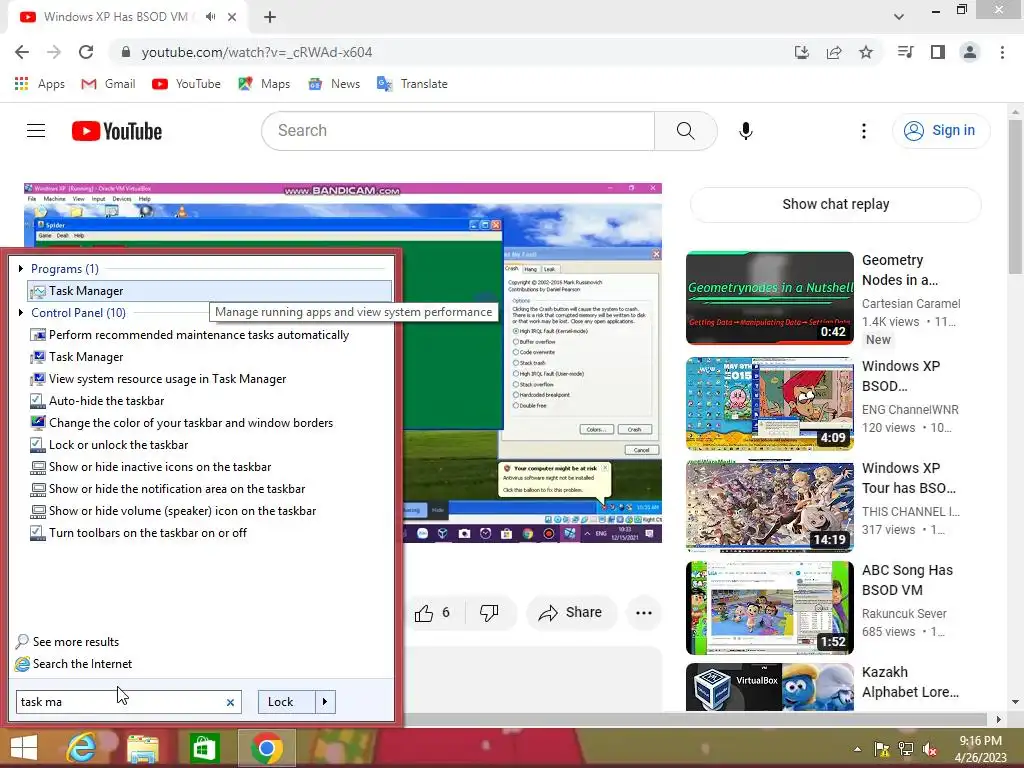
Task: Click Share button under the video
Action: click(x=570, y=613)
